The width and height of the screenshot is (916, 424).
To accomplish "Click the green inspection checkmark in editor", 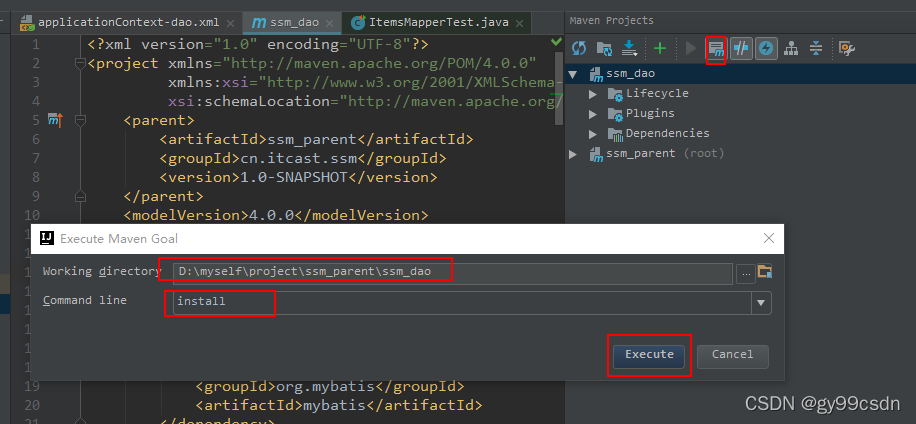I will (556, 42).
